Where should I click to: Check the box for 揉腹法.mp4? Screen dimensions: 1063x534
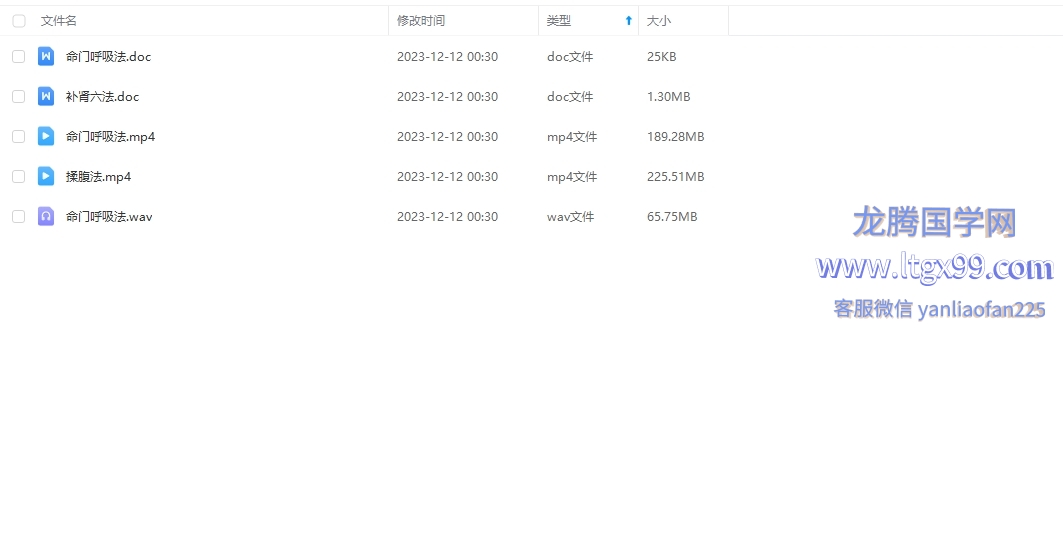(x=18, y=176)
